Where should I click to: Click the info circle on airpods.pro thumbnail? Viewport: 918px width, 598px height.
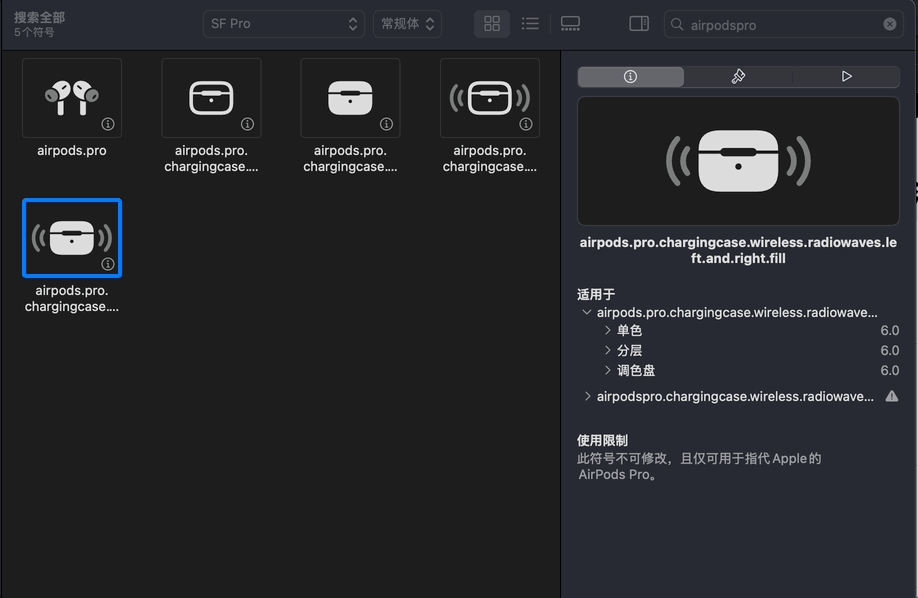point(106,124)
